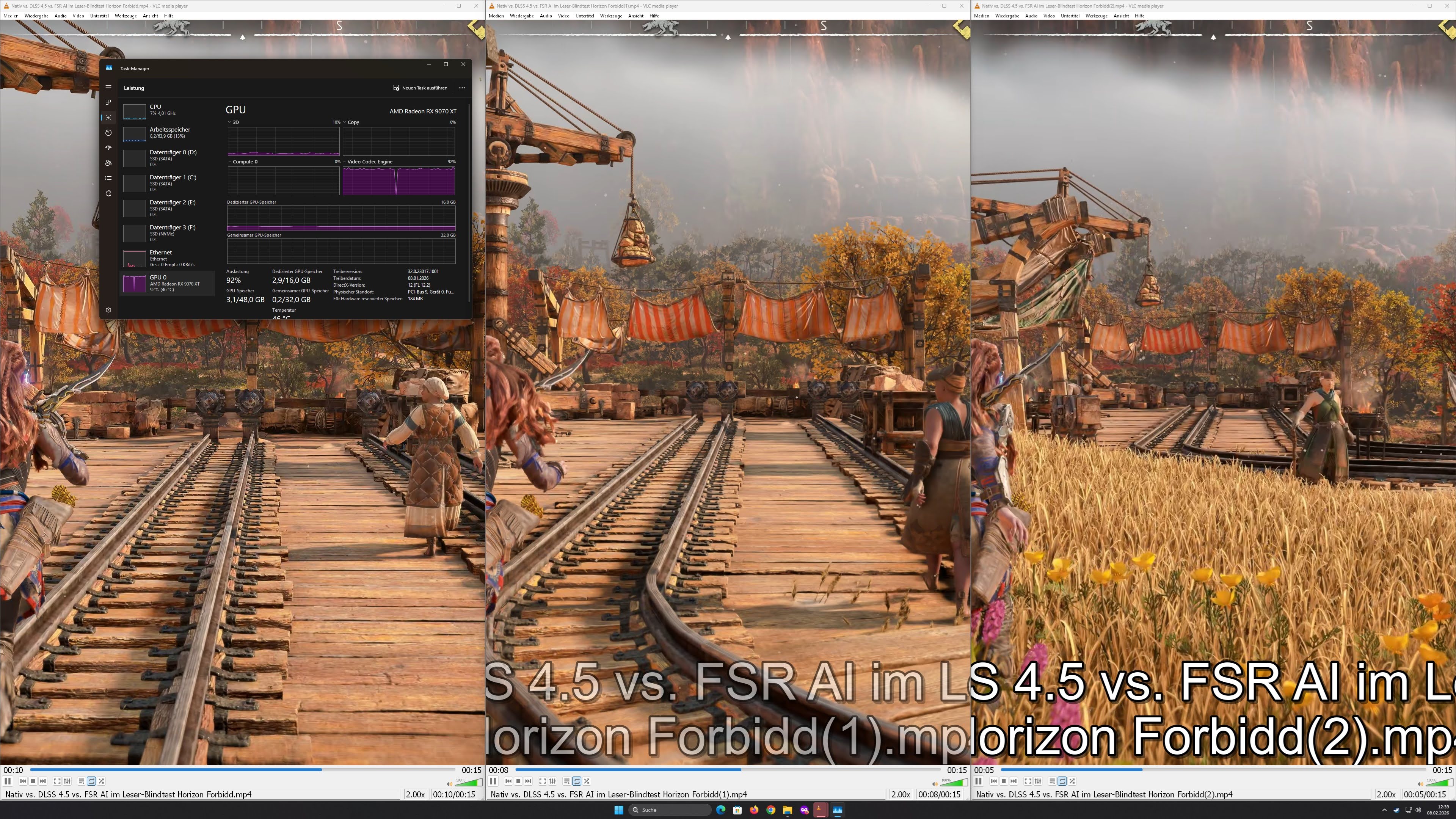This screenshot has height=819, width=1456.
Task: Collapse the 3D graph dropdown in GPU view
Action: 229,122
